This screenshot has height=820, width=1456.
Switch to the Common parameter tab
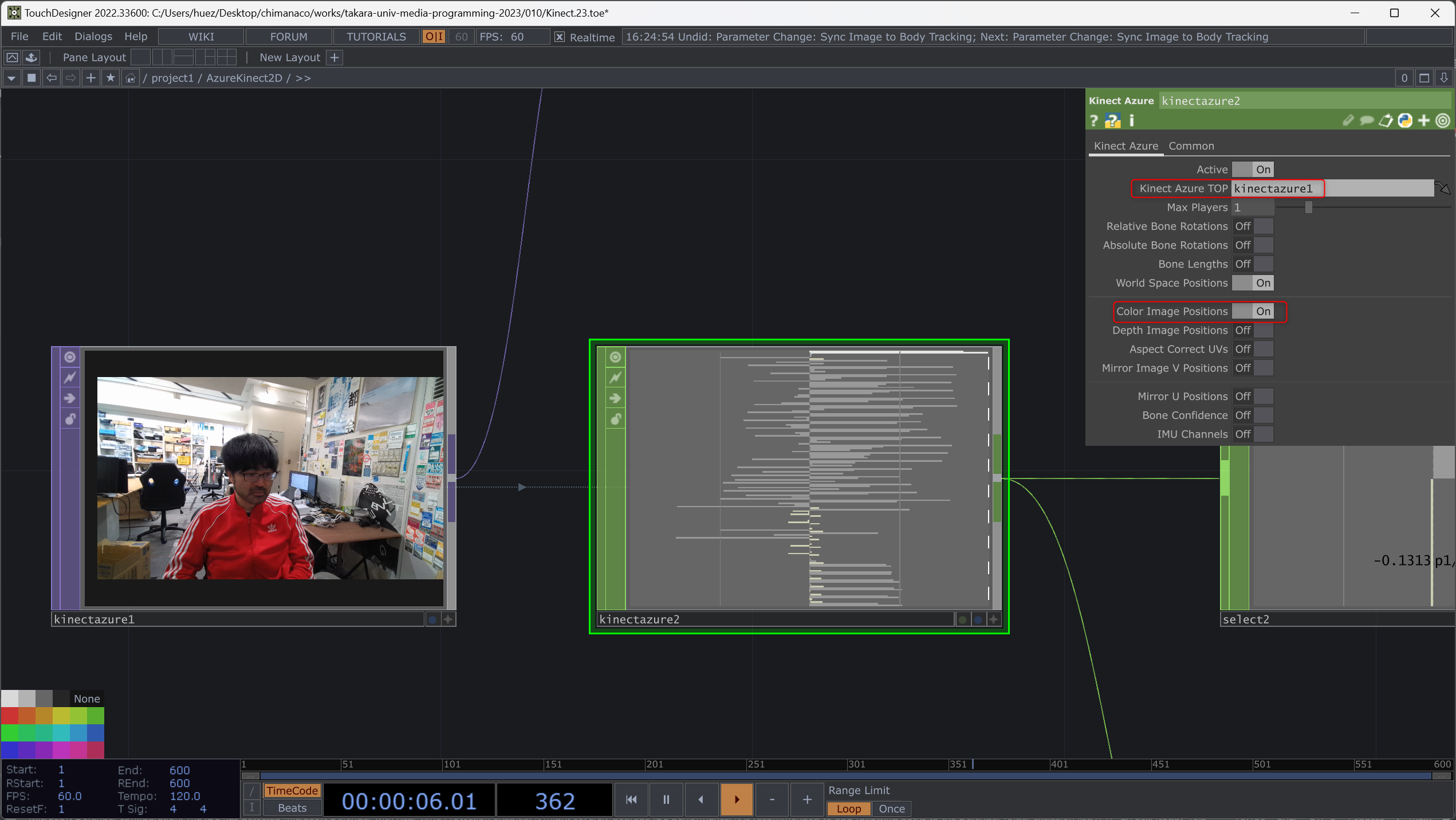point(1191,146)
